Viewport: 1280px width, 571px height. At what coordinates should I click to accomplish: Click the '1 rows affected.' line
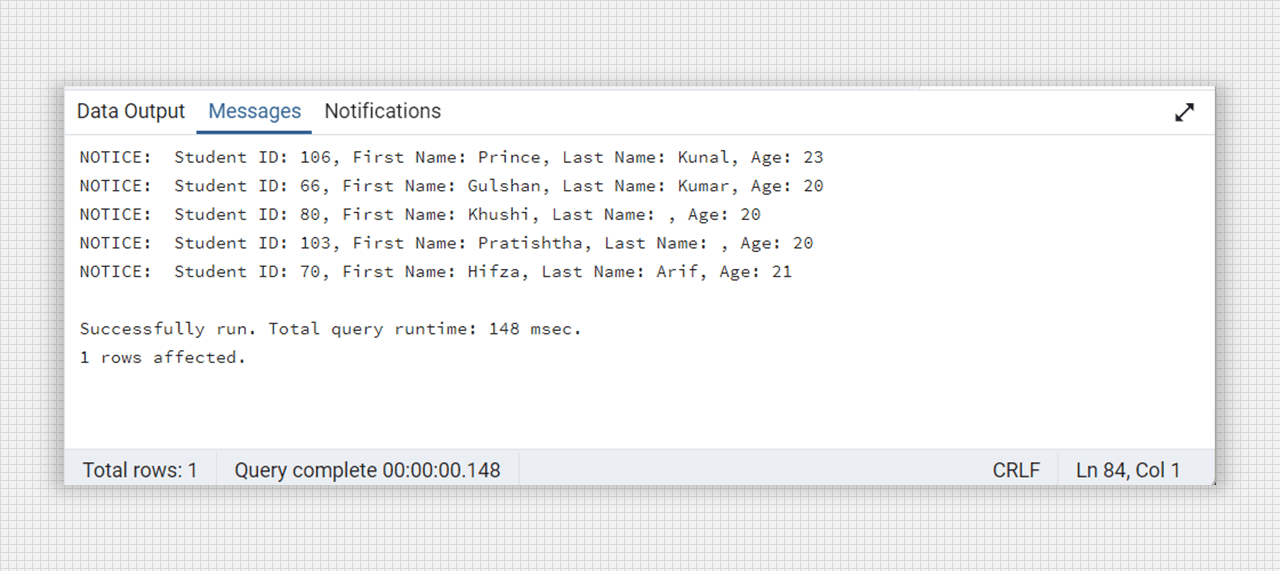pyautogui.click(x=162, y=357)
